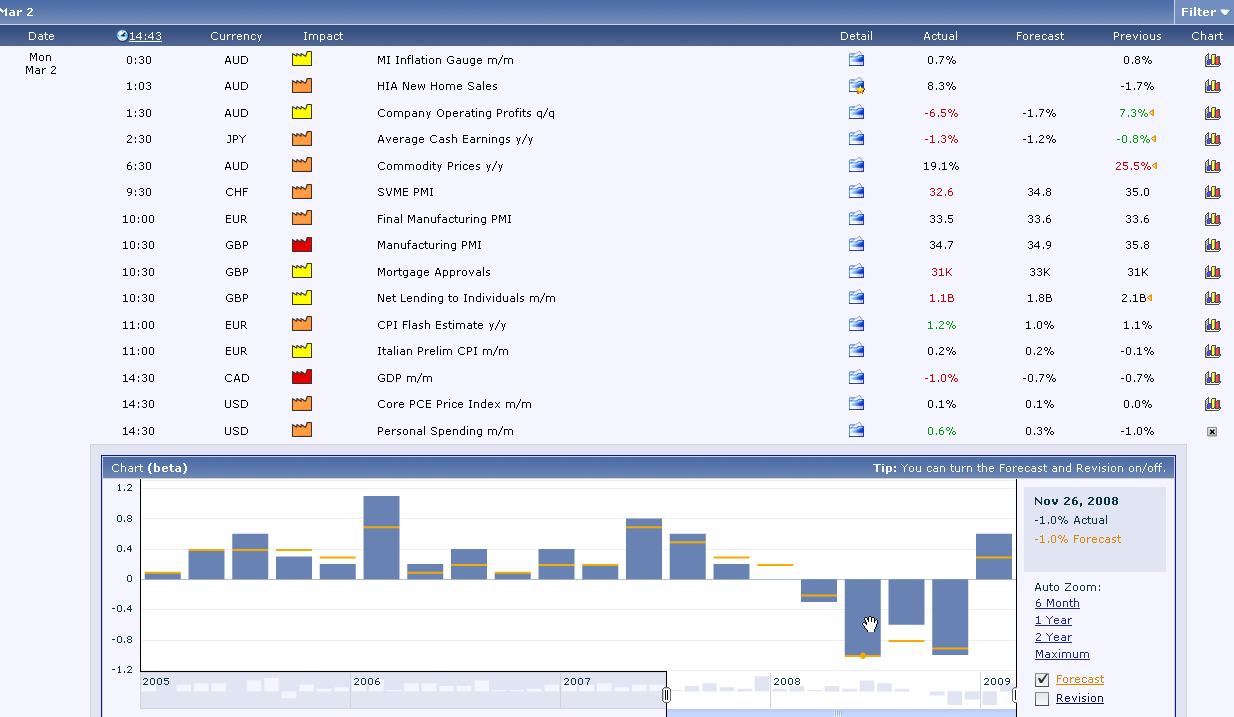The image size is (1234, 717).
Task: Open detail folder for HIA New Home Sales
Action: point(856,86)
